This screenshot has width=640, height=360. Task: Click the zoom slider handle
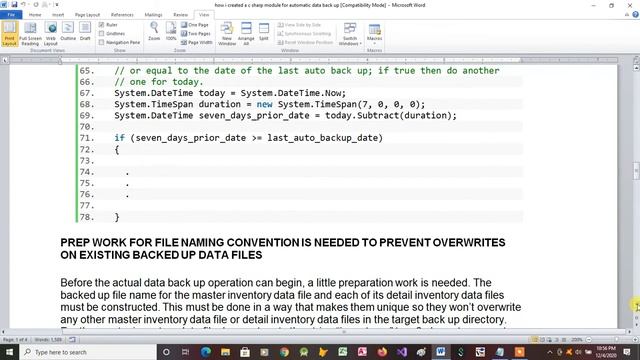(x=617, y=340)
